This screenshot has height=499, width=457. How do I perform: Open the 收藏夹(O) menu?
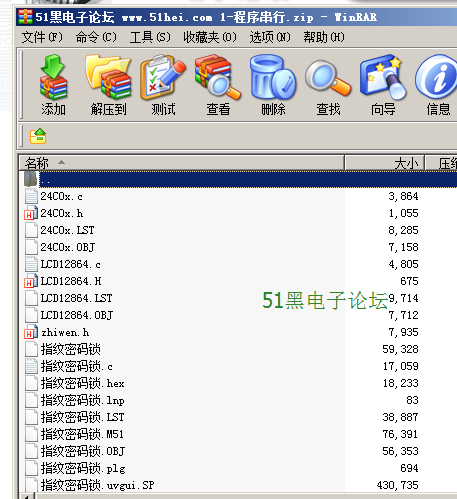point(210,37)
